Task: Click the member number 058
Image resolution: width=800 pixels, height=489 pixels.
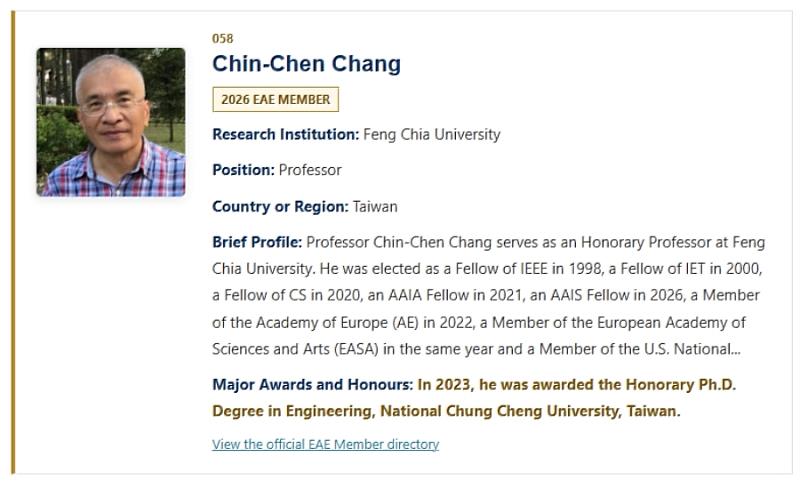Action: point(222,39)
